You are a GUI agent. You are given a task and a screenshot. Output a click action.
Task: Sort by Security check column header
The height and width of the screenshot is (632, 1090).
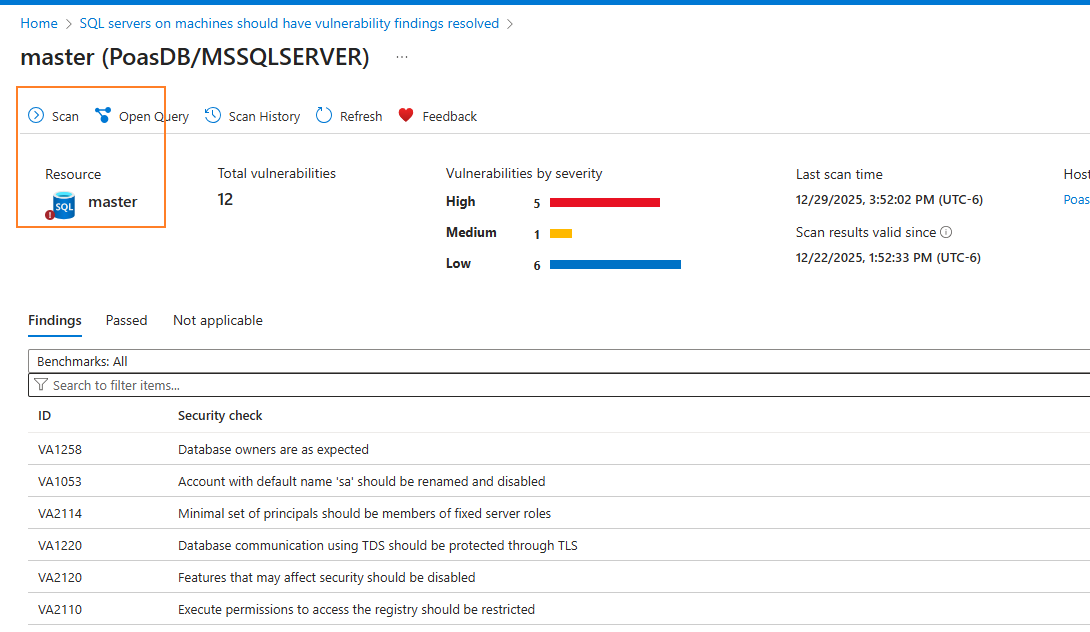coord(220,416)
